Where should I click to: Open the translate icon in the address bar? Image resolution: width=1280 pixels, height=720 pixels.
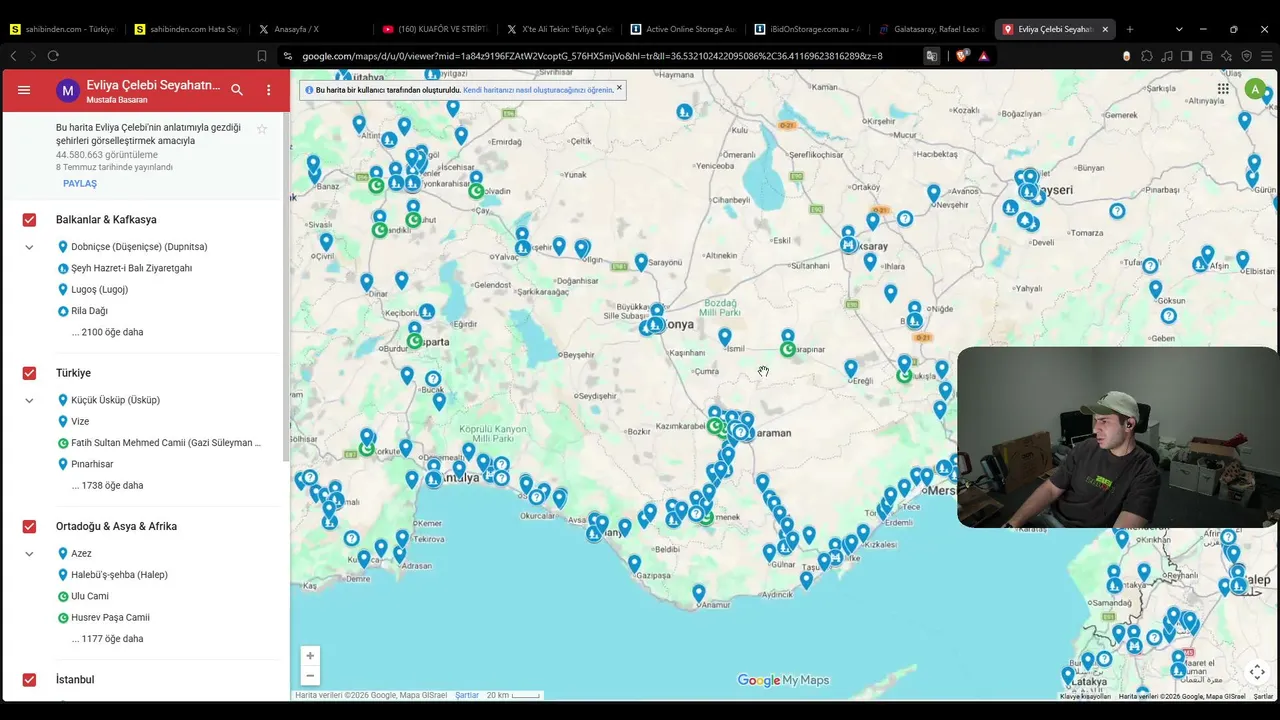(x=932, y=56)
